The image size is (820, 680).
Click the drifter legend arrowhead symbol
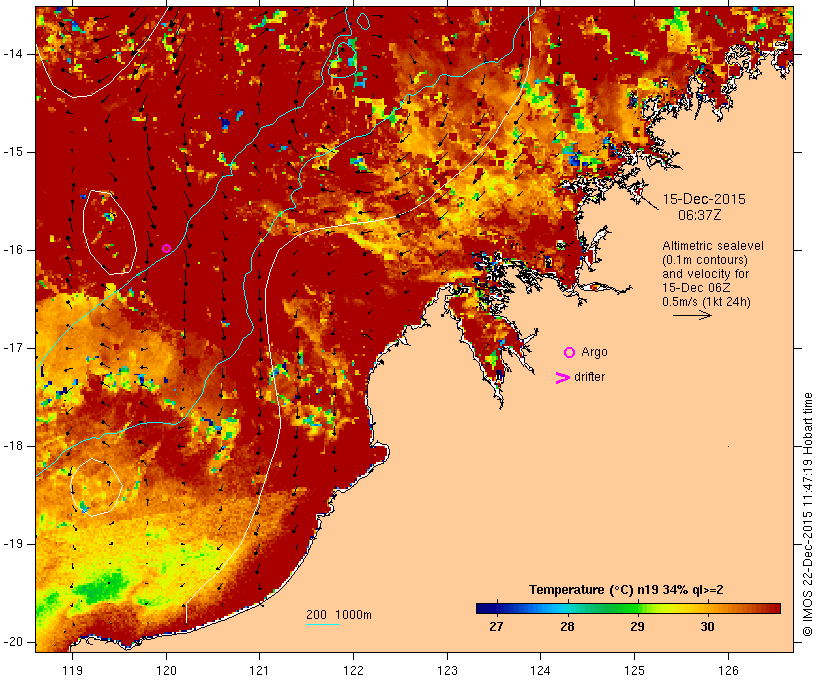coord(562,378)
